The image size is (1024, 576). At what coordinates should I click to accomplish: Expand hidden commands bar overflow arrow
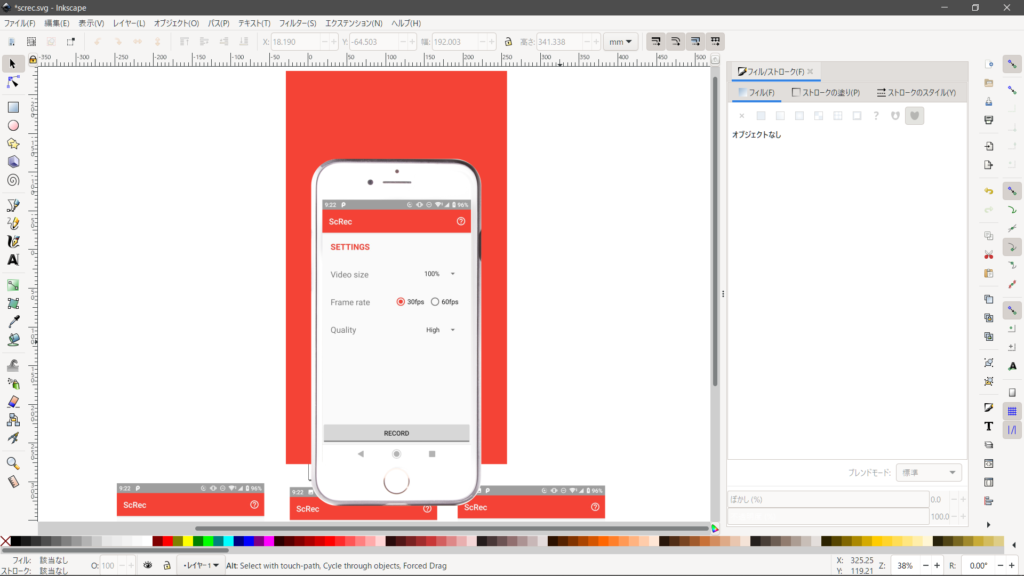click(x=989, y=525)
